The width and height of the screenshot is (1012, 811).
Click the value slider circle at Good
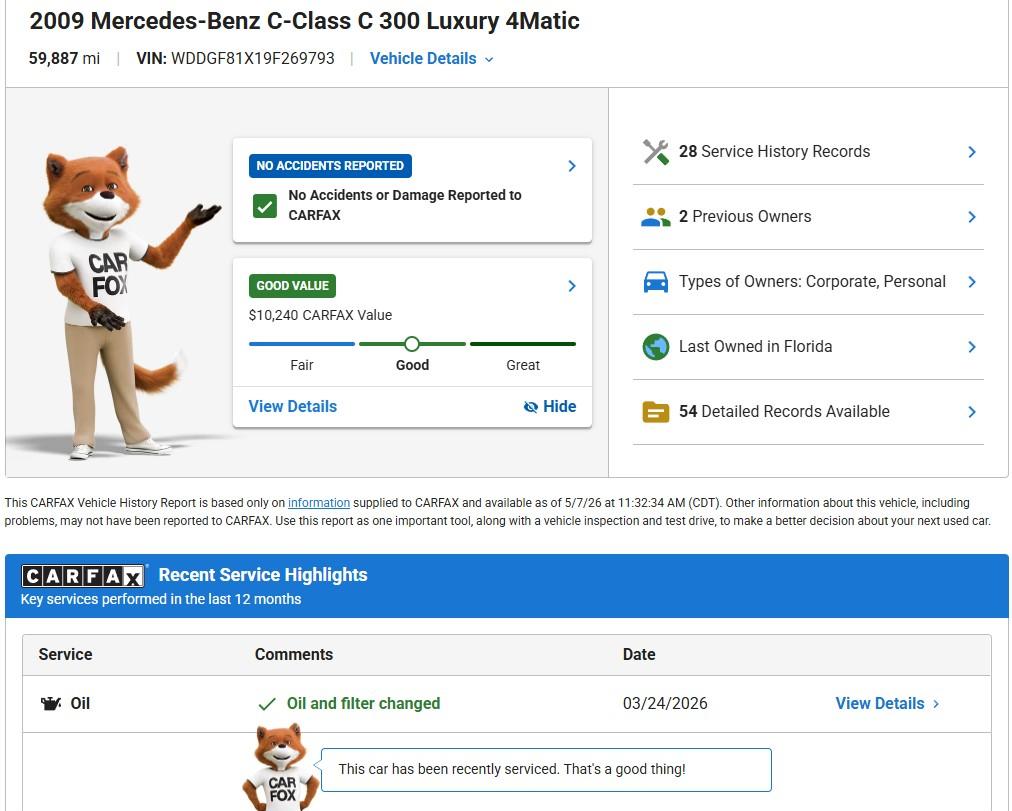(x=412, y=344)
